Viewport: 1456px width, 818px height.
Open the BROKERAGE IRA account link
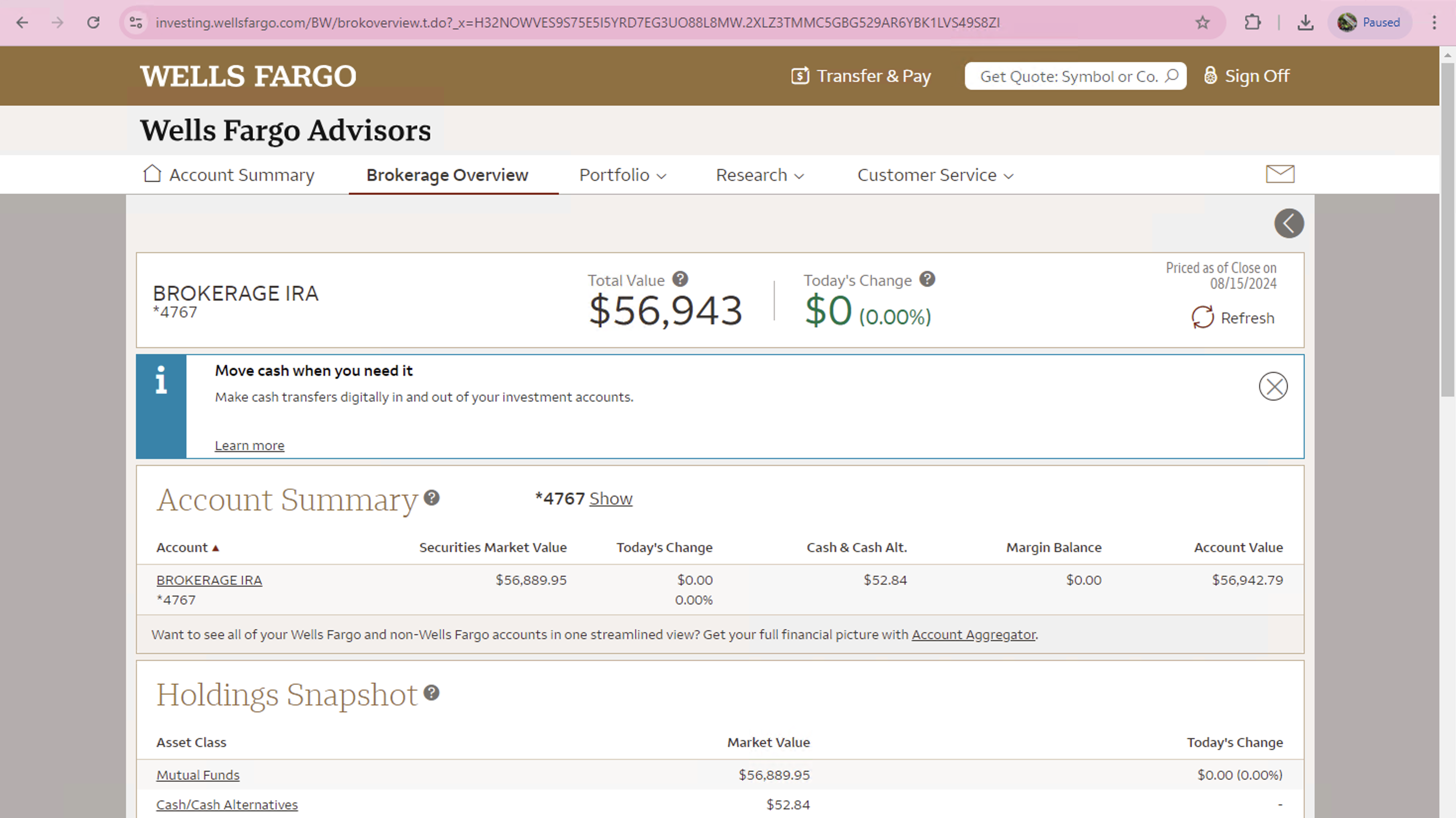(x=209, y=580)
